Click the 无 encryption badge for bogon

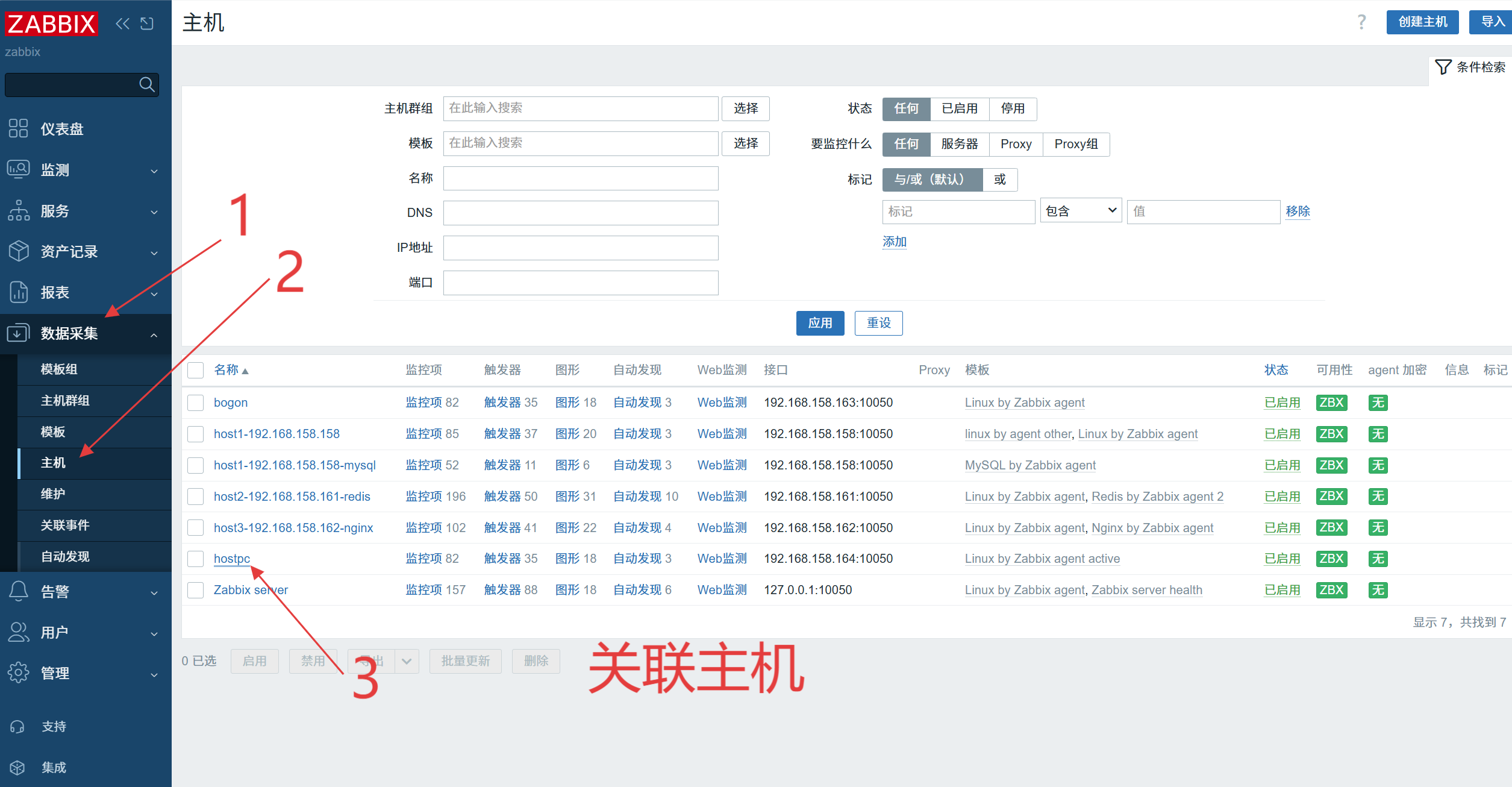tap(1378, 403)
